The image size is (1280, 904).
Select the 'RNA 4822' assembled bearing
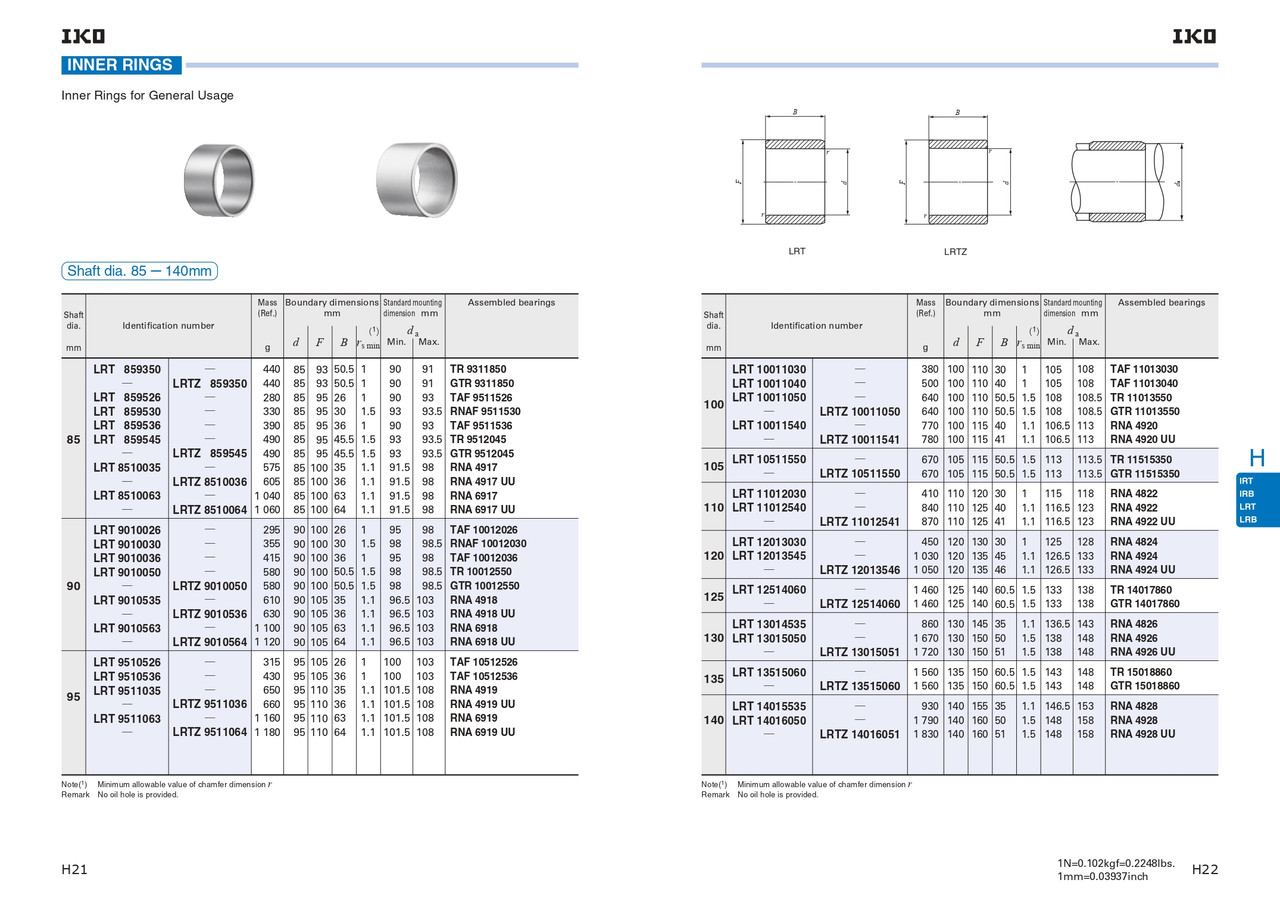click(x=1134, y=493)
